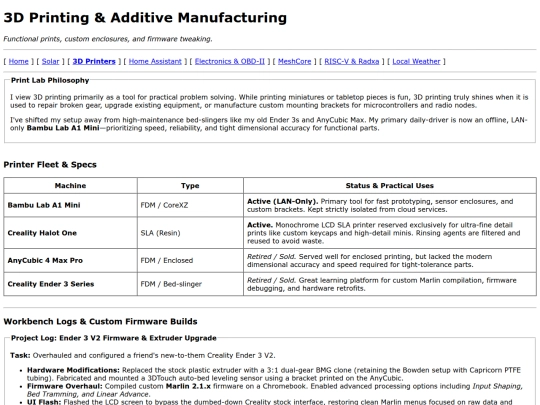Viewport: 540px width, 405px height.
Task: Click the Status & Practical Uses header
Action: click(x=390, y=186)
